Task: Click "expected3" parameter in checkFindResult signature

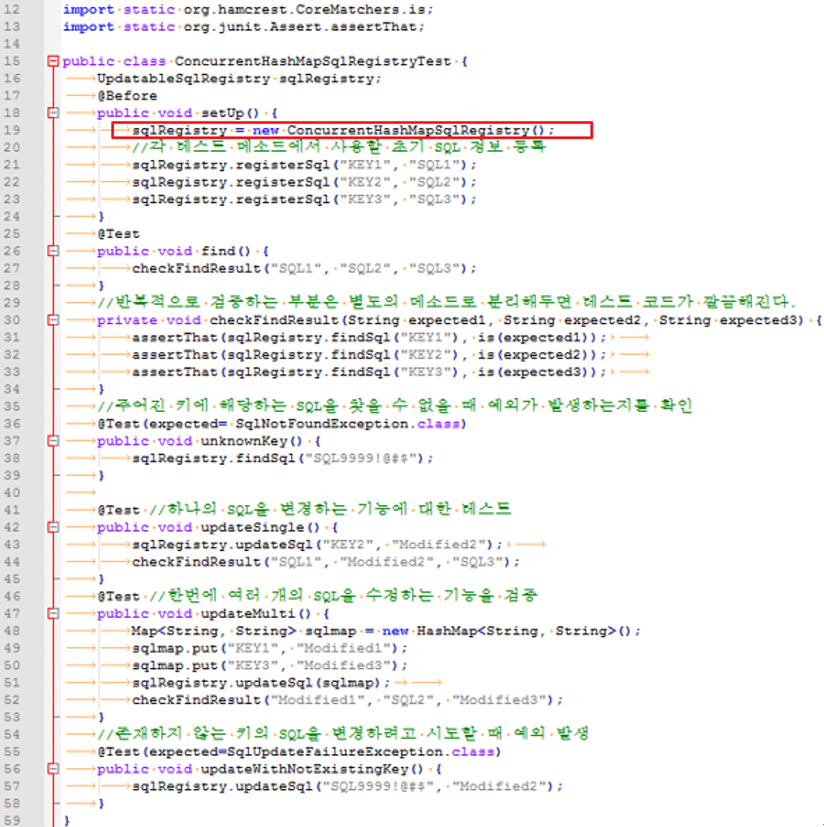Action: coord(759,320)
